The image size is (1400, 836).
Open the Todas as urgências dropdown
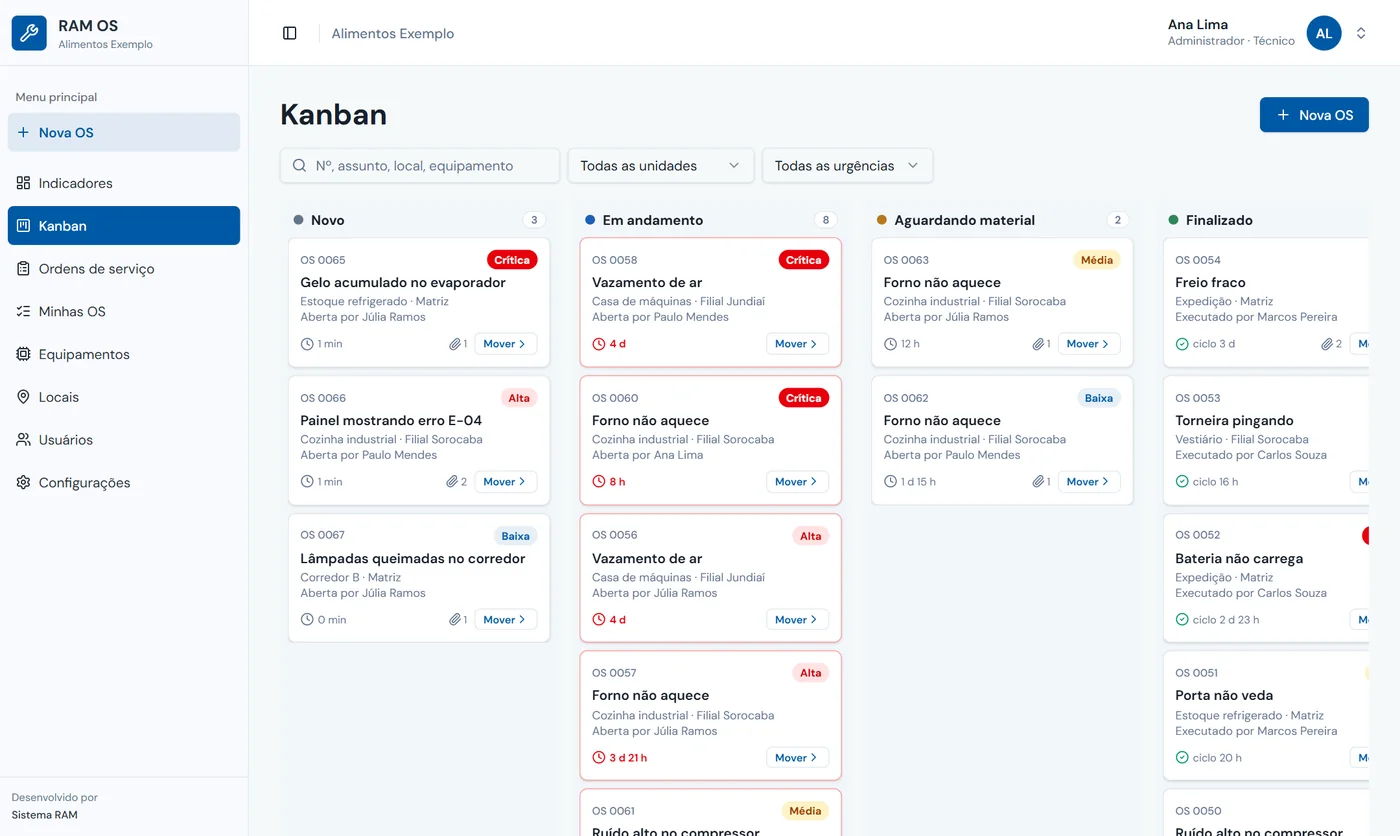(847, 166)
